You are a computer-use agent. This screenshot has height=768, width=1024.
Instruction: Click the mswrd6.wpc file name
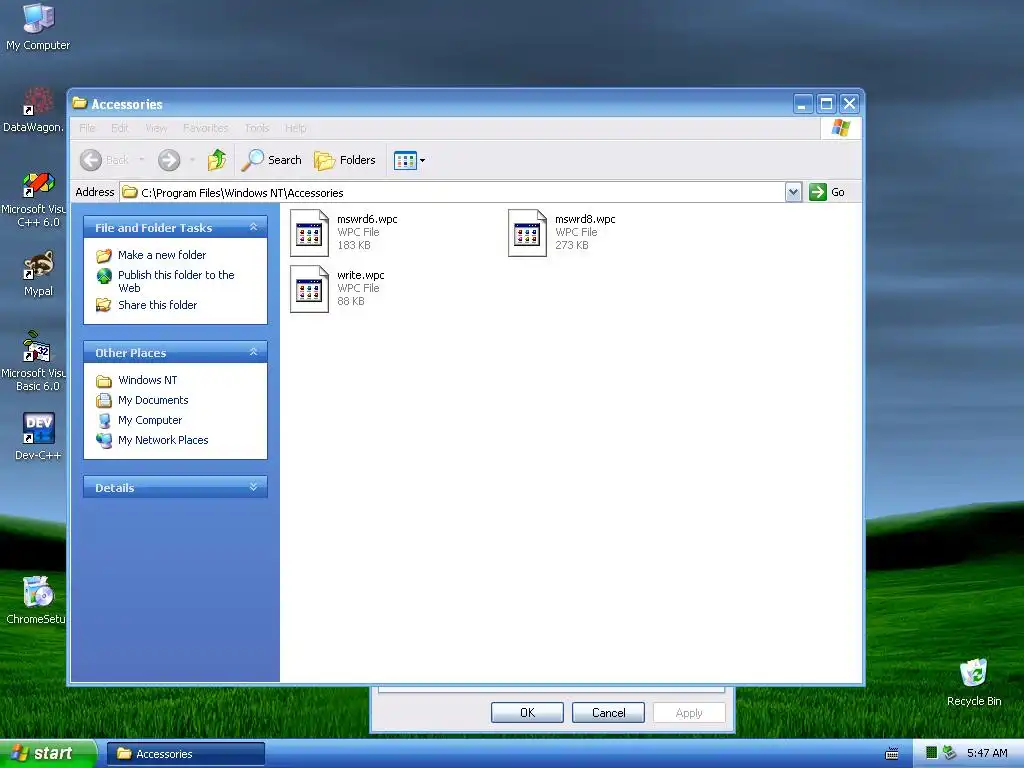coord(367,219)
